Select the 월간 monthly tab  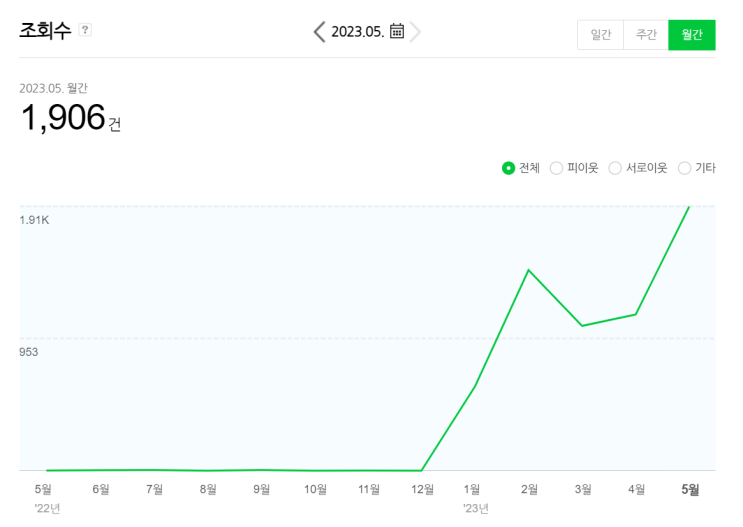point(692,35)
